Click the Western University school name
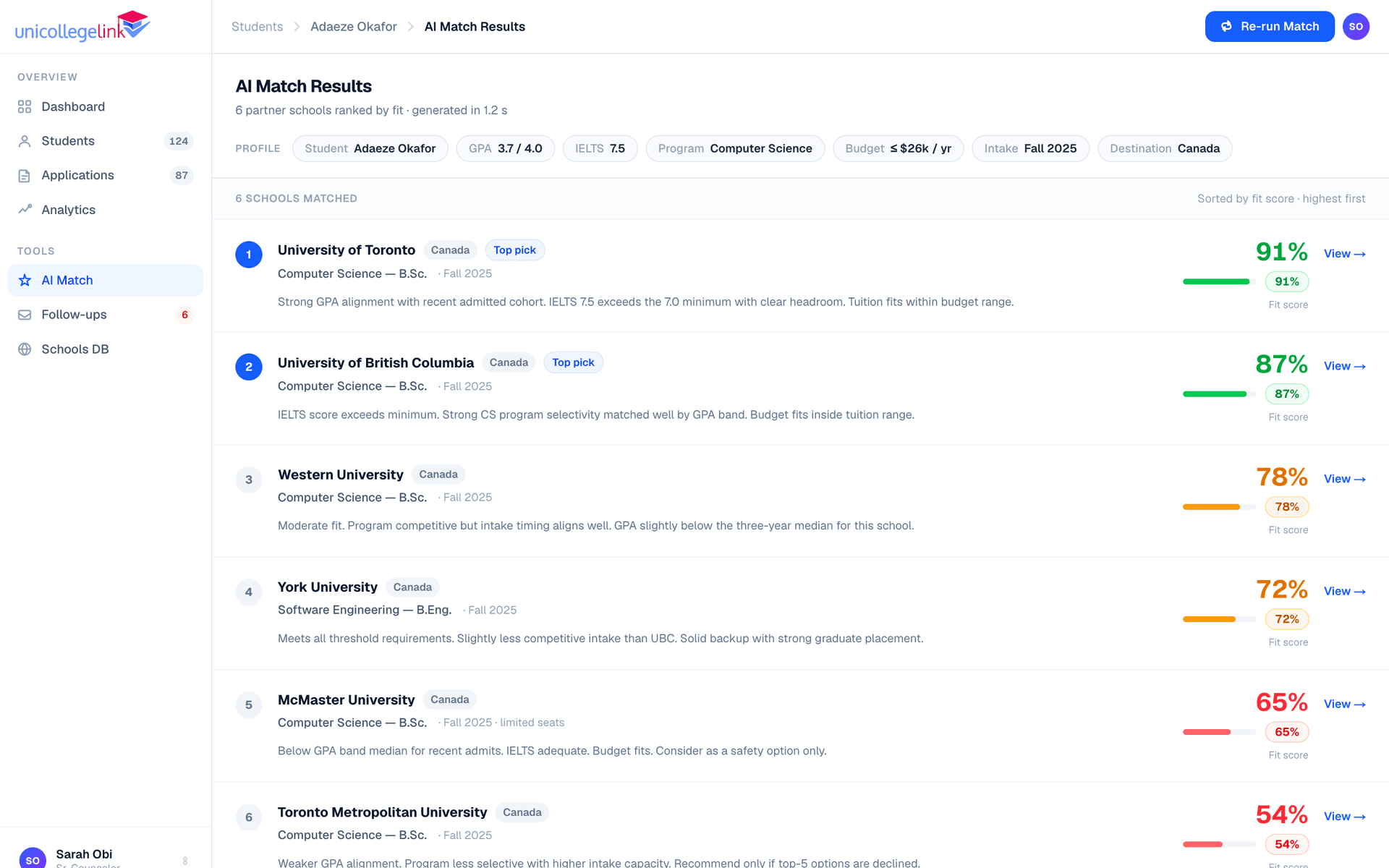 (341, 475)
